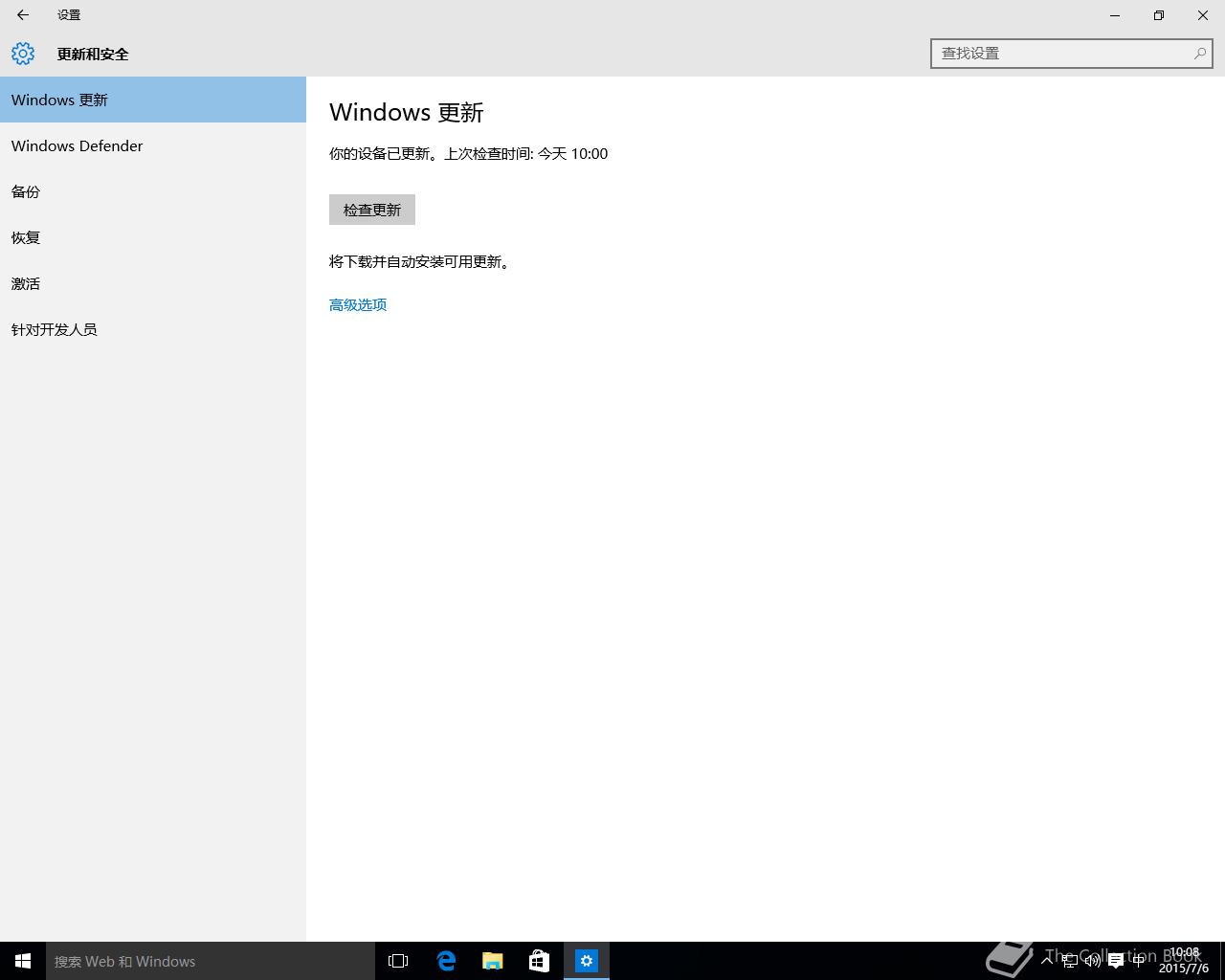Open the 激活 section

click(x=153, y=283)
